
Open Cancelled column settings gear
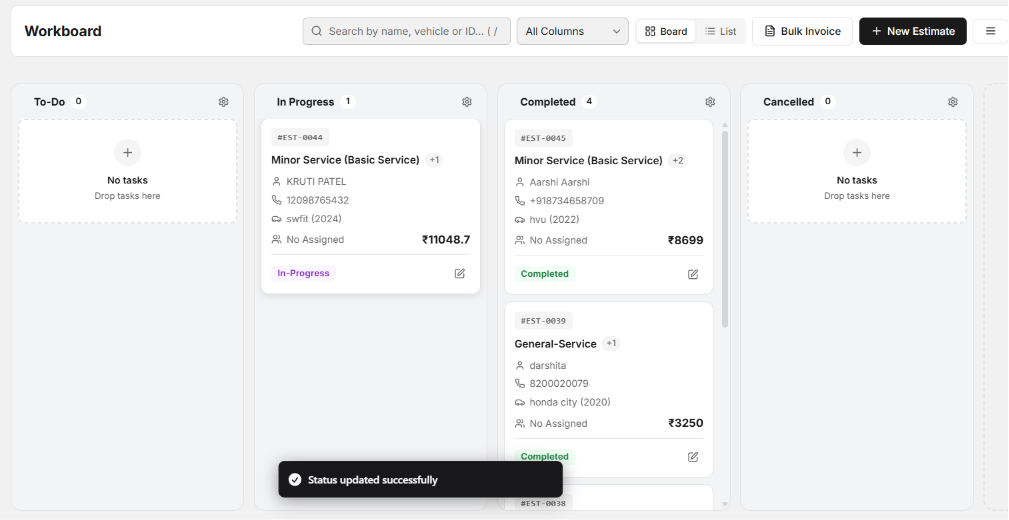point(953,102)
